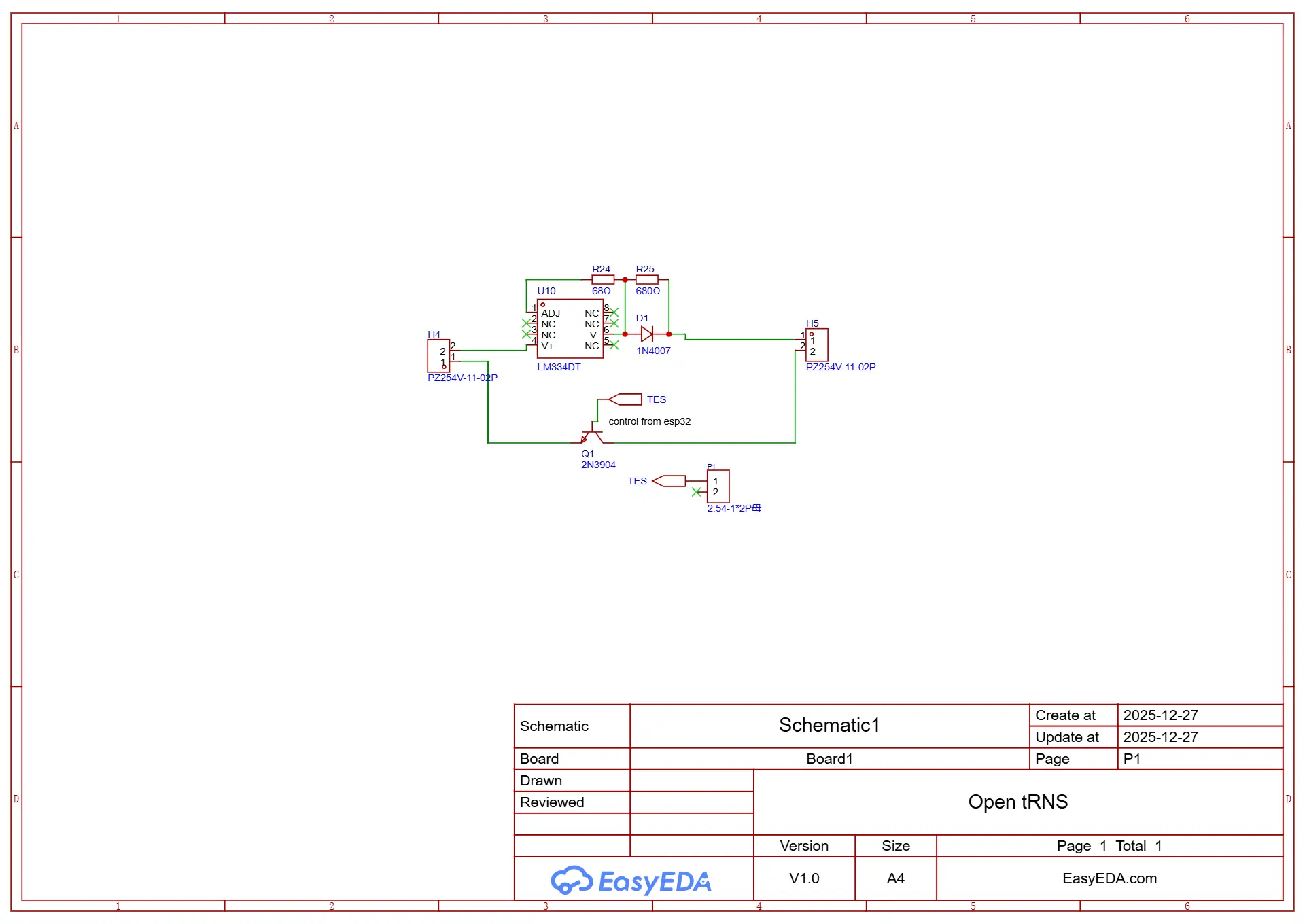Viewport: 1305px width, 924px height.
Task: Click the ADJ pin name on U10
Action: (x=551, y=313)
